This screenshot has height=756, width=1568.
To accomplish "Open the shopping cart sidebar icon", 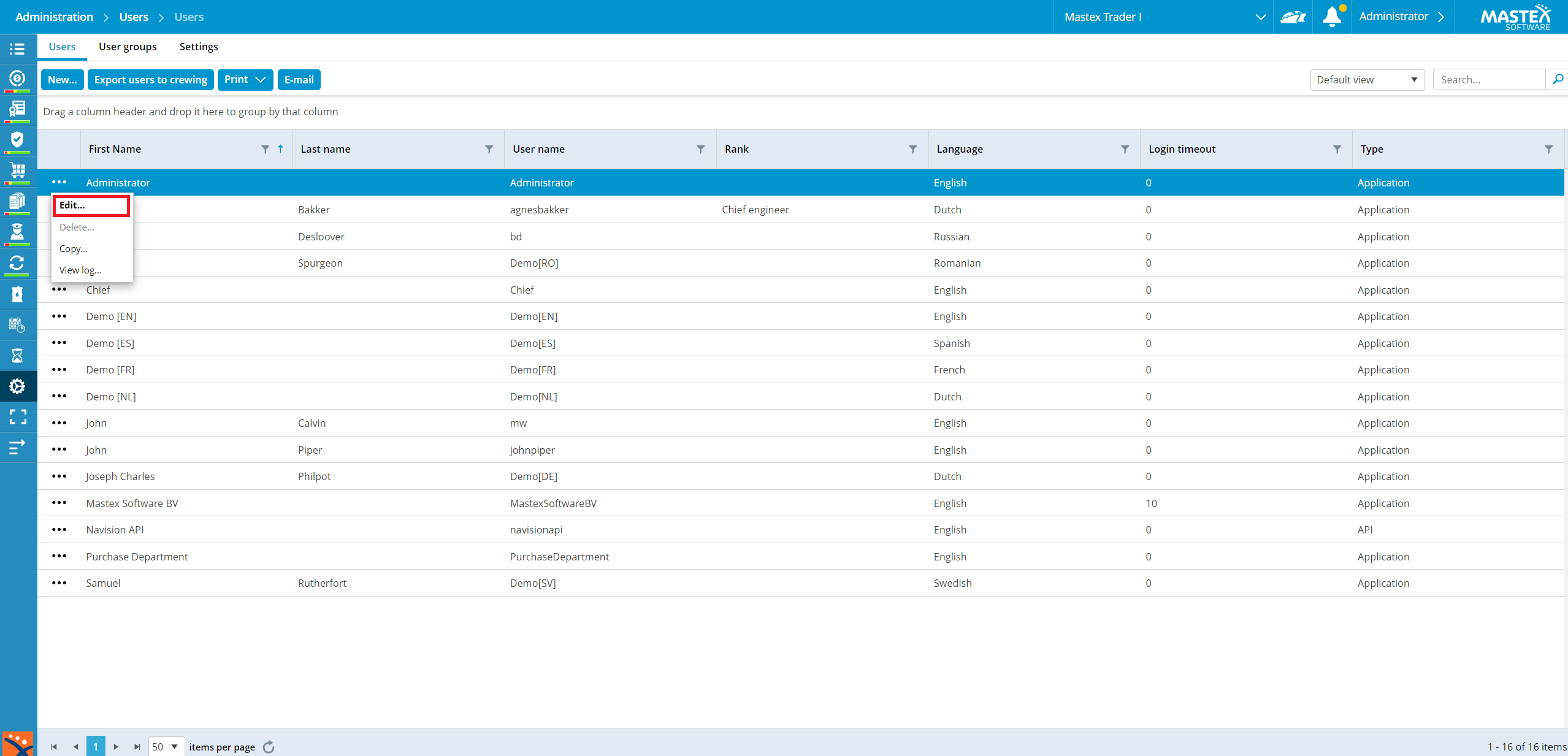I will 17,171.
